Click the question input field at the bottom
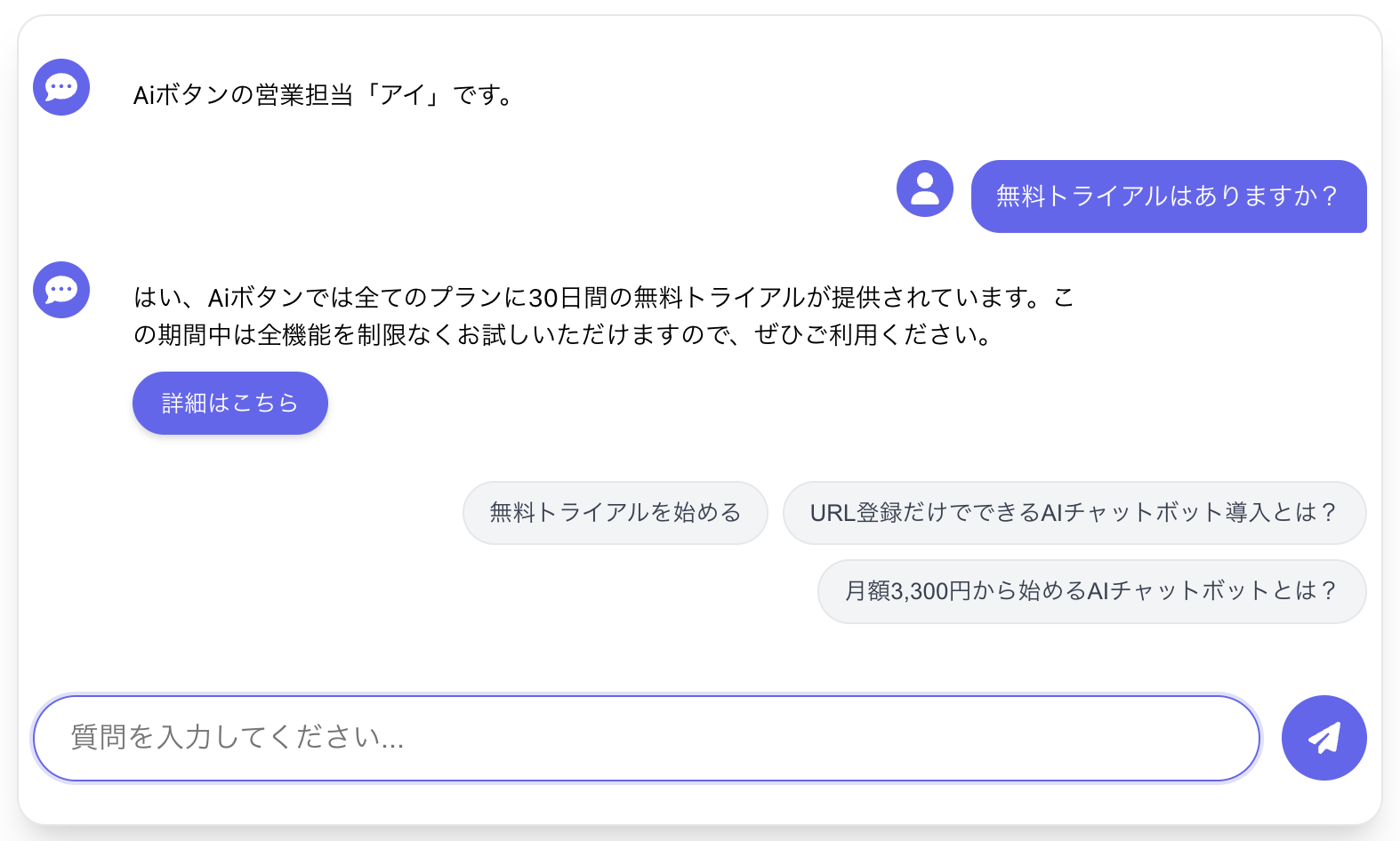Viewport: 1400px width, 841px height. [x=645, y=738]
